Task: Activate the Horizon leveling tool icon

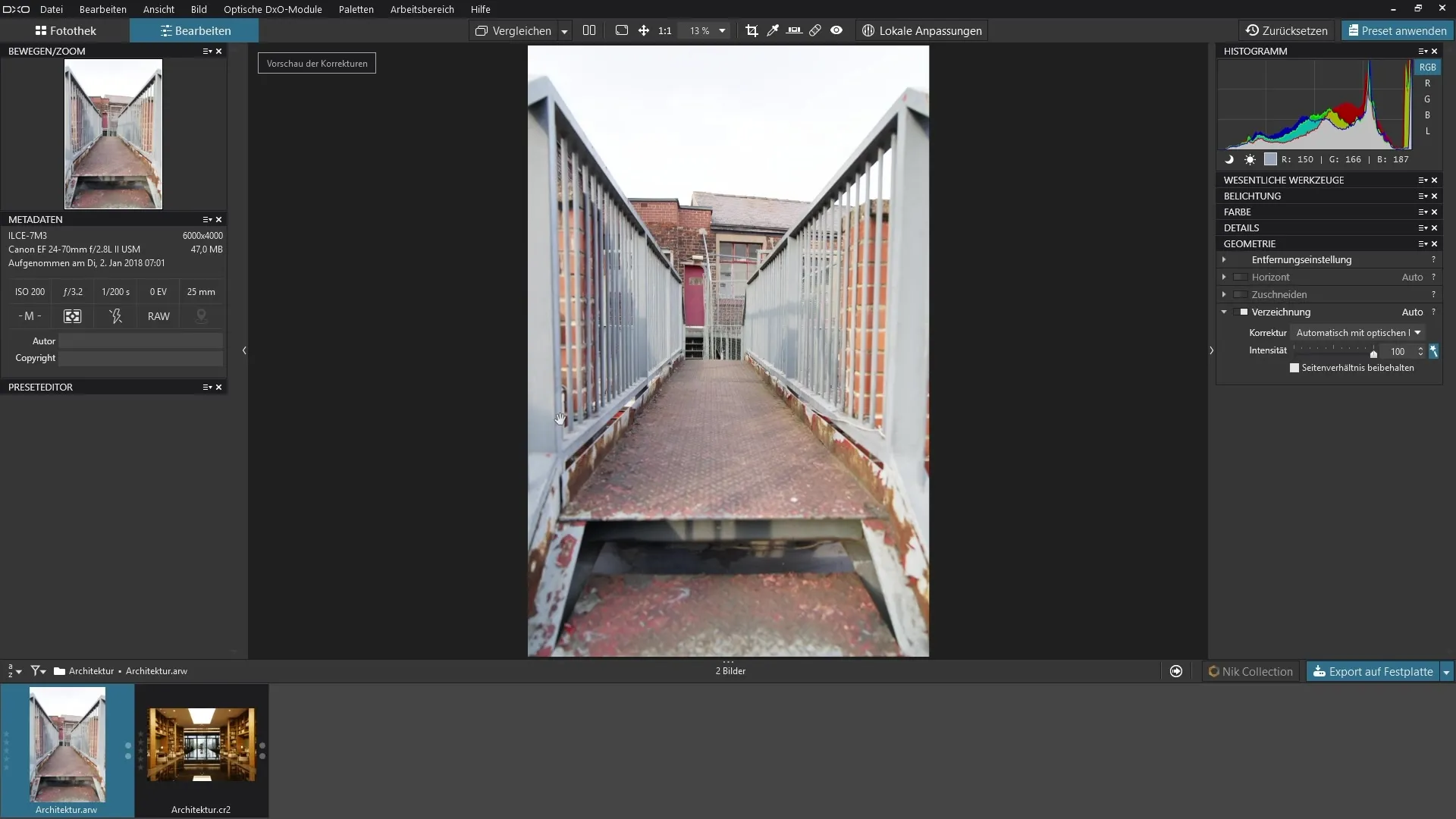Action: pos(794,30)
